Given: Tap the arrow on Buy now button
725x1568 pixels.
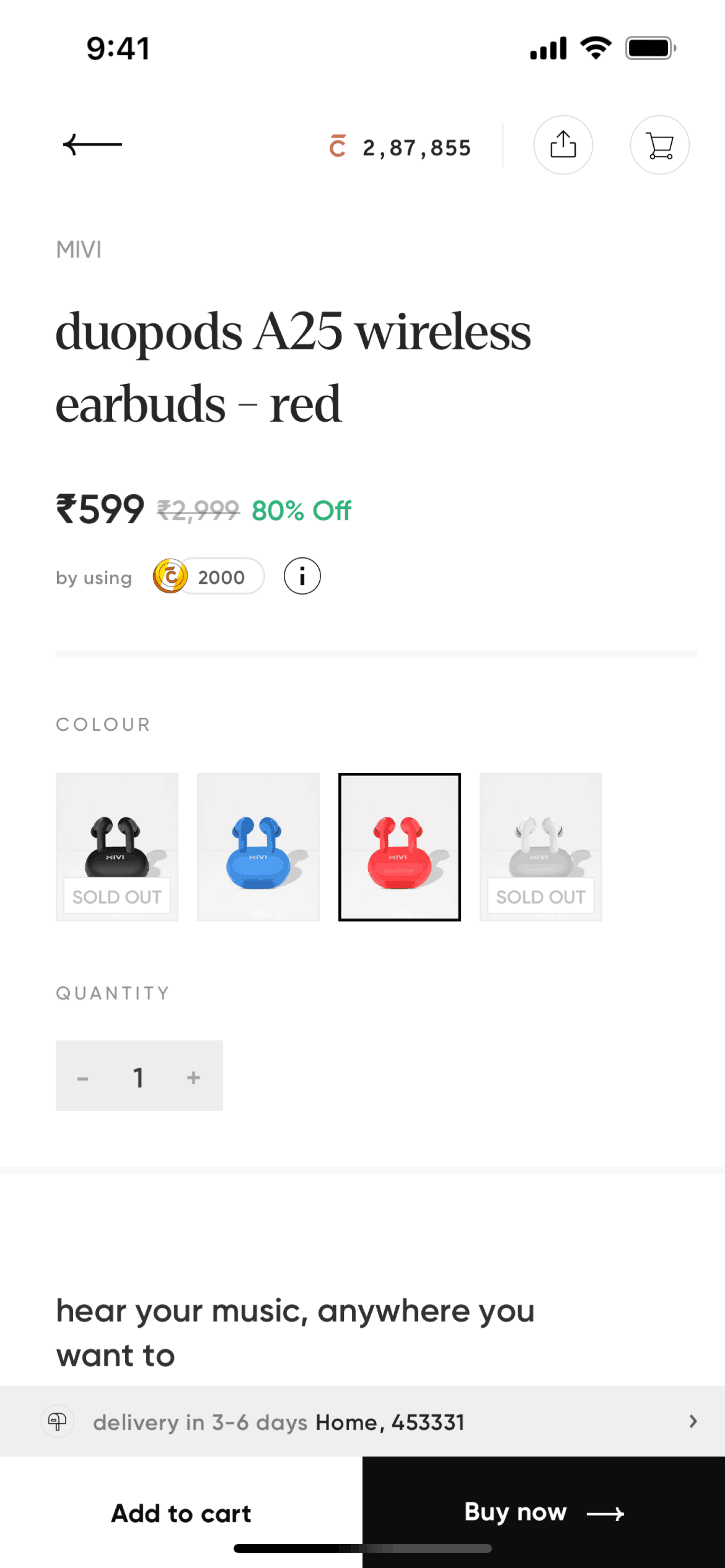Looking at the screenshot, I should (x=605, y=1514).
